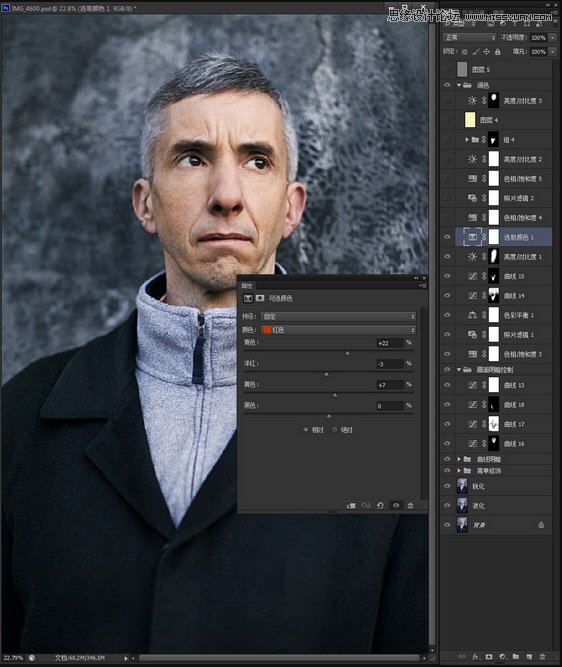Select the 相对 radio option

[x=305, y=430]
